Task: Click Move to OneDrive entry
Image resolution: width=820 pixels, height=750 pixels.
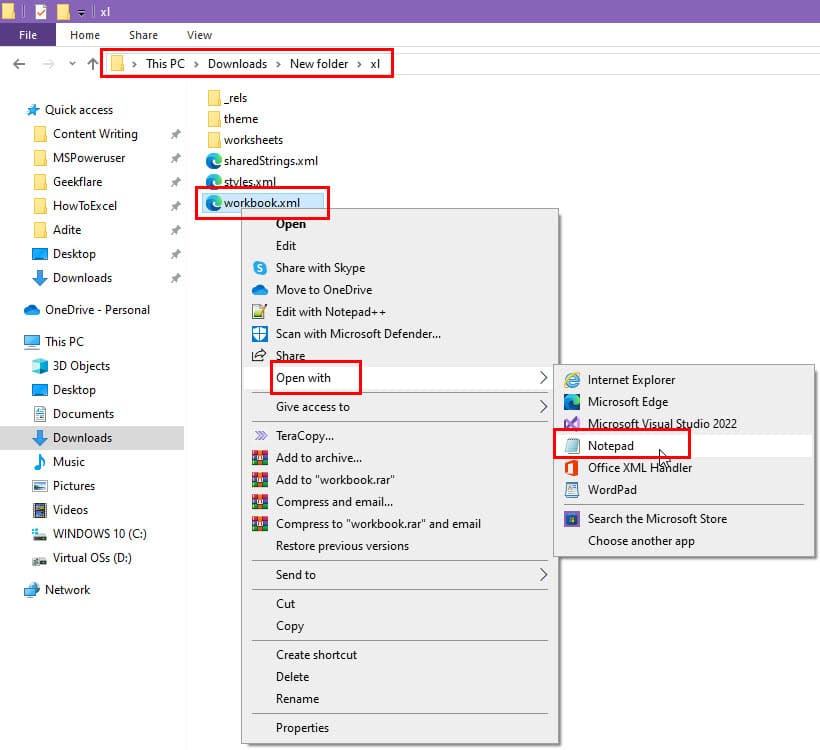Action: 324,290
